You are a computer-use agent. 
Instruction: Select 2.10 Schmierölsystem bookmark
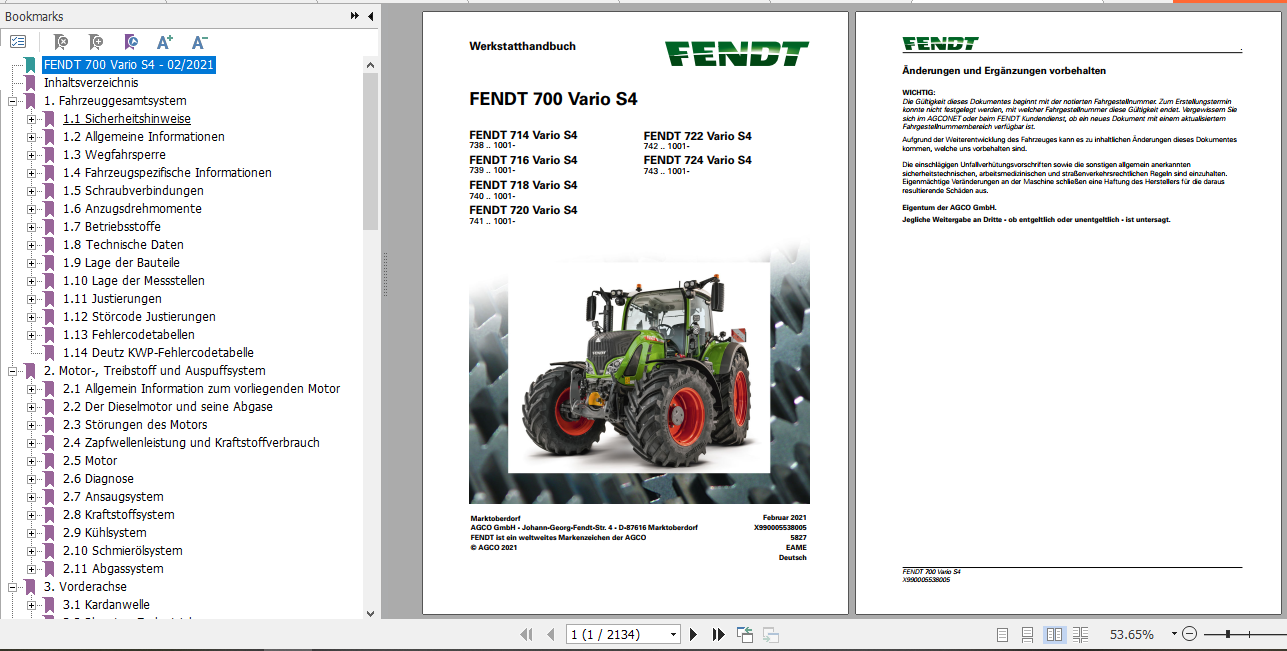(x=122, y=551)
